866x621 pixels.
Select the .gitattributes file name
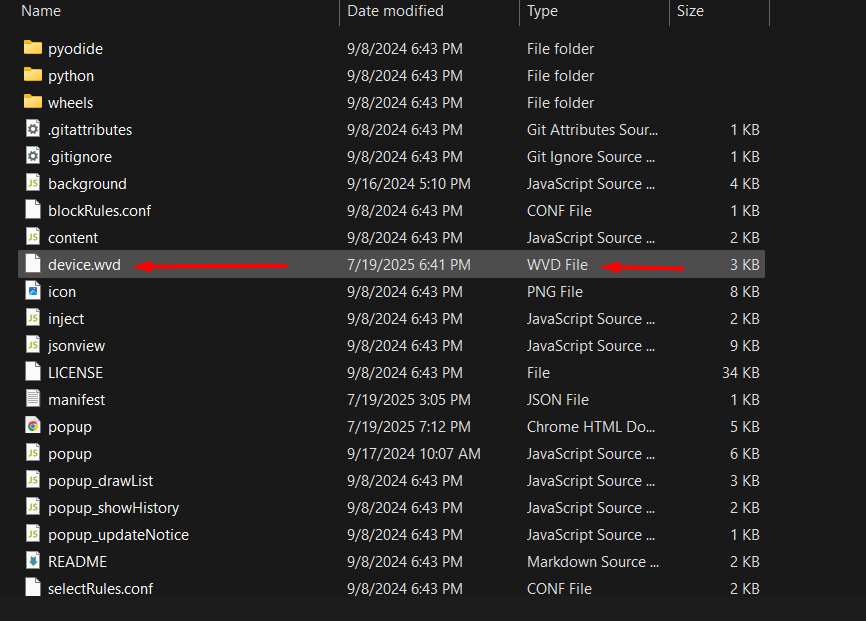click(x=90, y=130)
